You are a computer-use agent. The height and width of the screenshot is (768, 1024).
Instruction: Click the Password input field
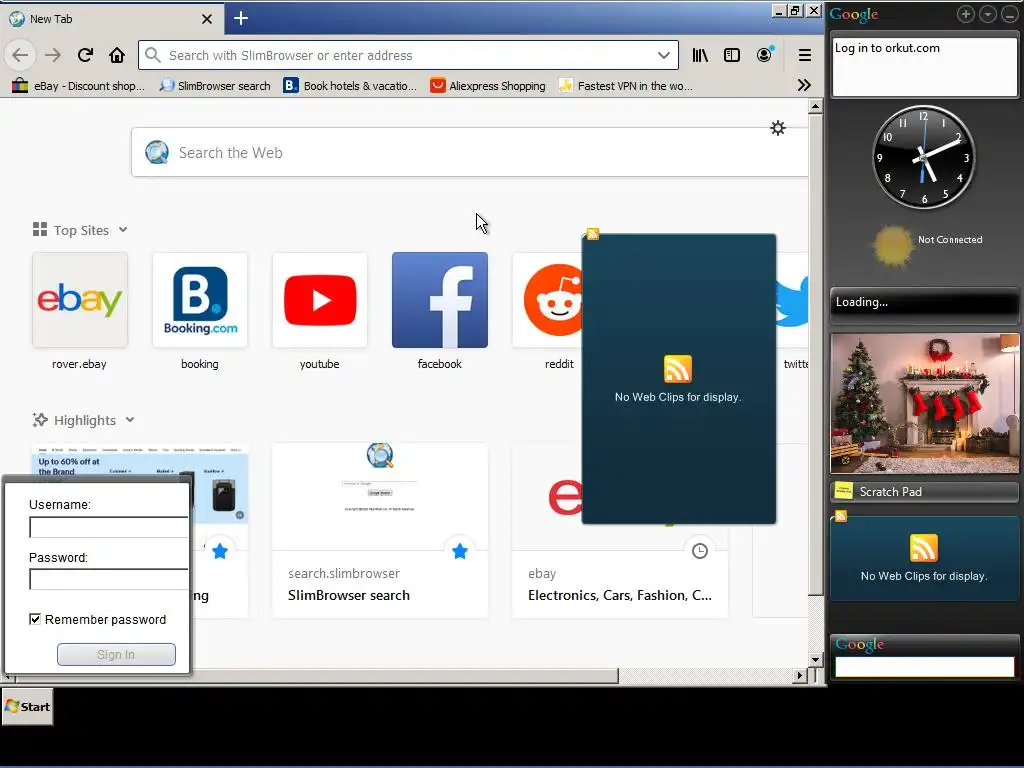108,579
